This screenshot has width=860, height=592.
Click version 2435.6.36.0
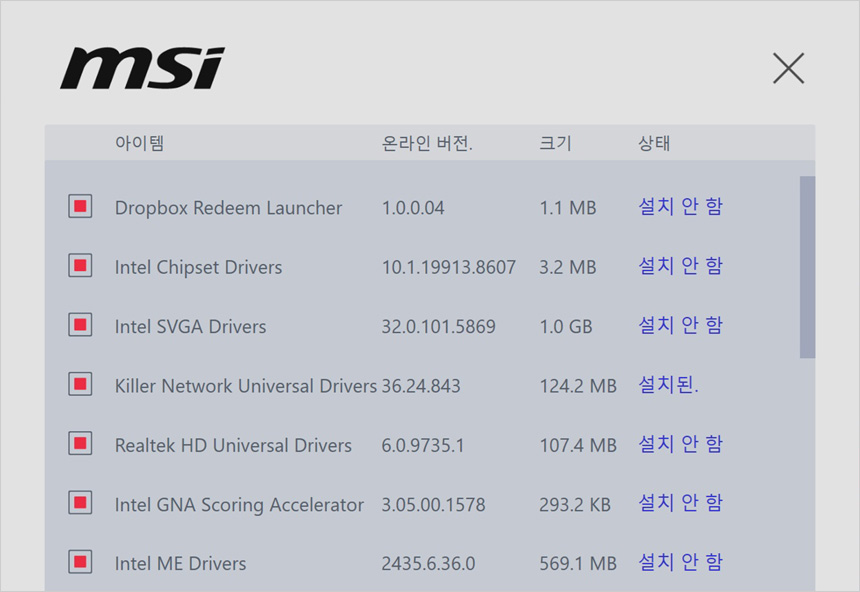tap(428, 563)
